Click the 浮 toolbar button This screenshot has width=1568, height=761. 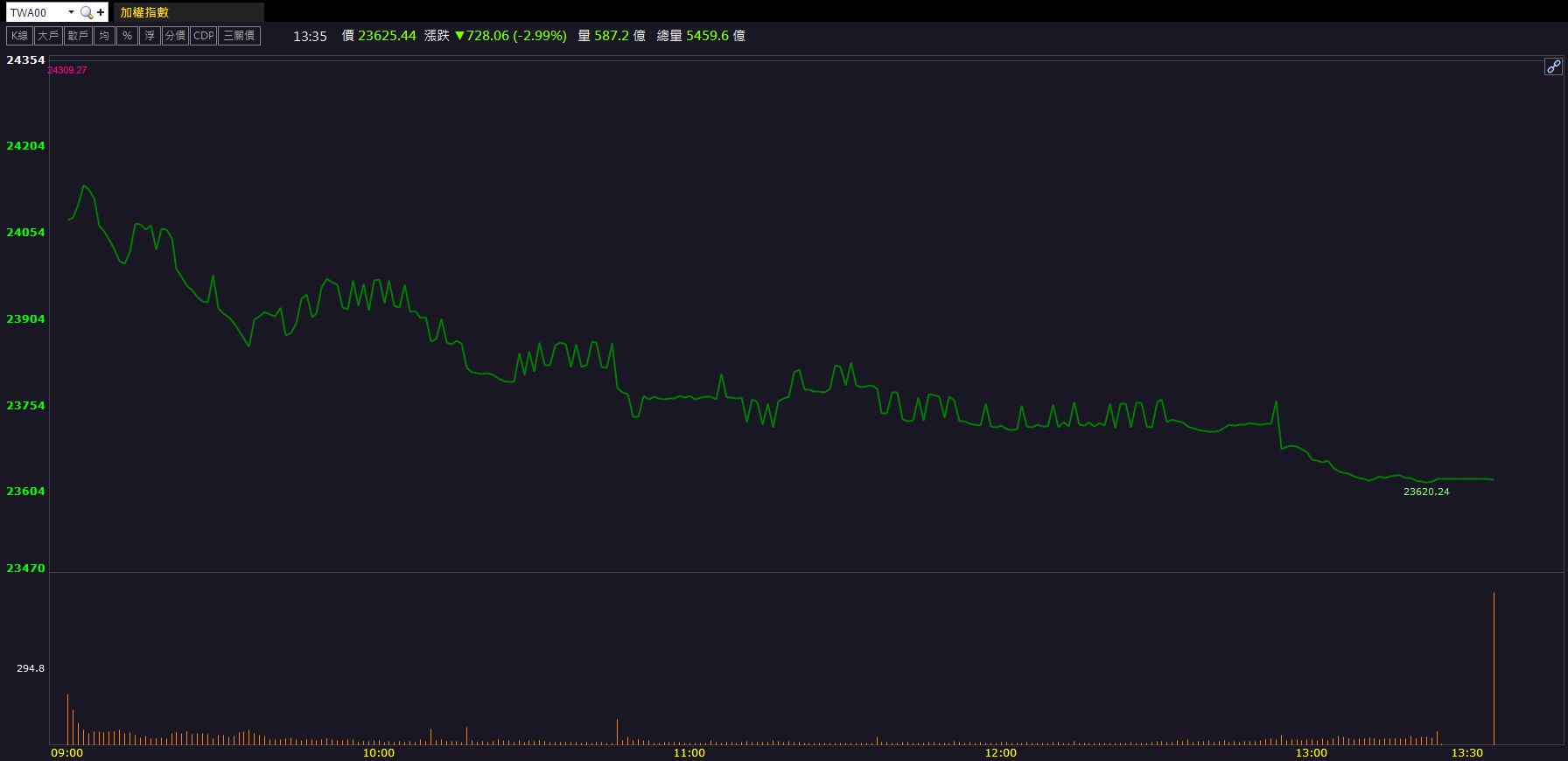click(150, 36)
